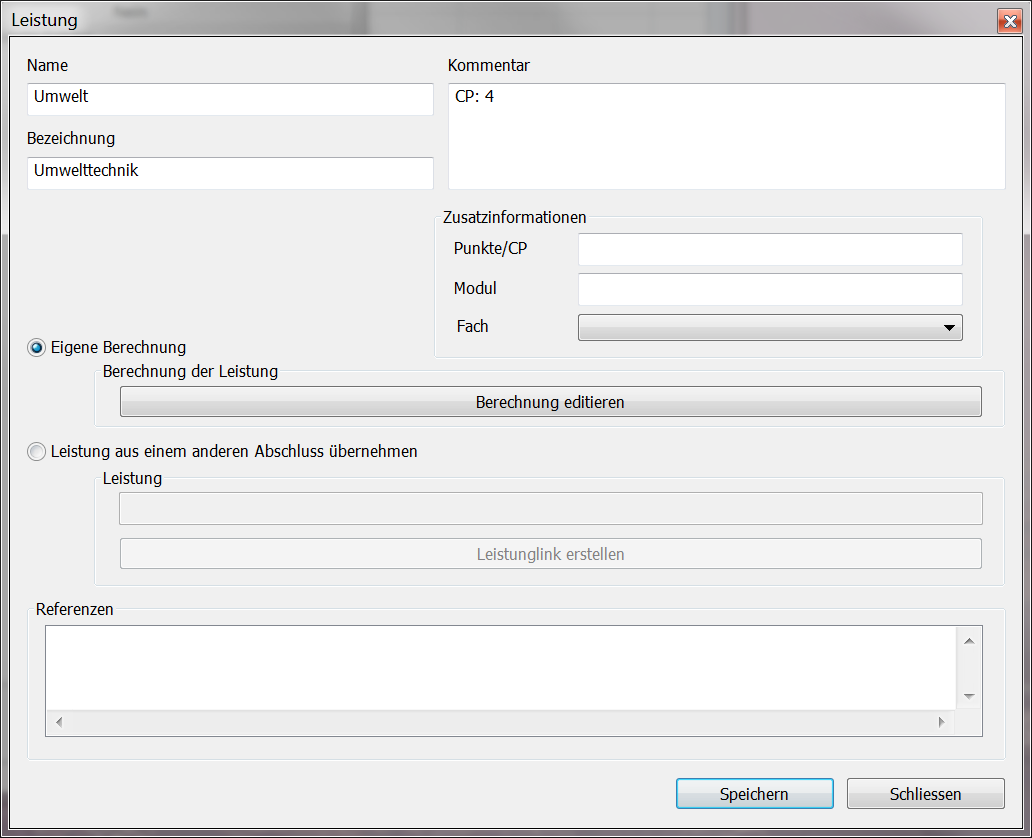Select the Eigene Berechnung radio button
Screen dimensions: 1032x838
37,348
